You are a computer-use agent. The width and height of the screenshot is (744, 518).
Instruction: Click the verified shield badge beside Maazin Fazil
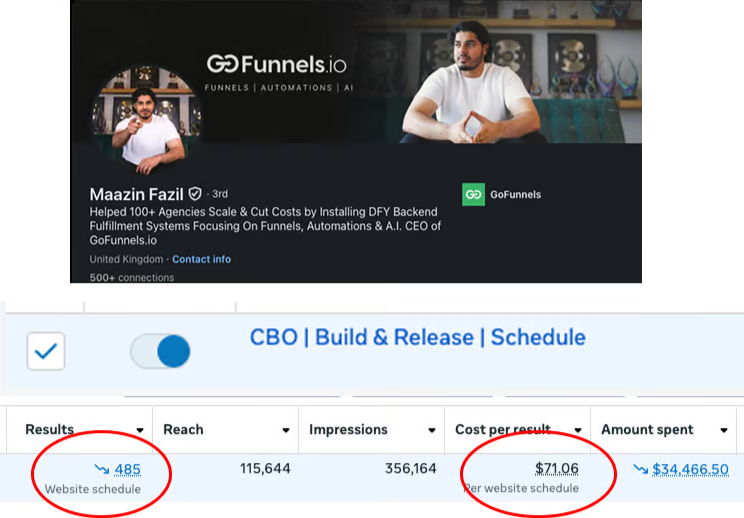pos(195,194)
